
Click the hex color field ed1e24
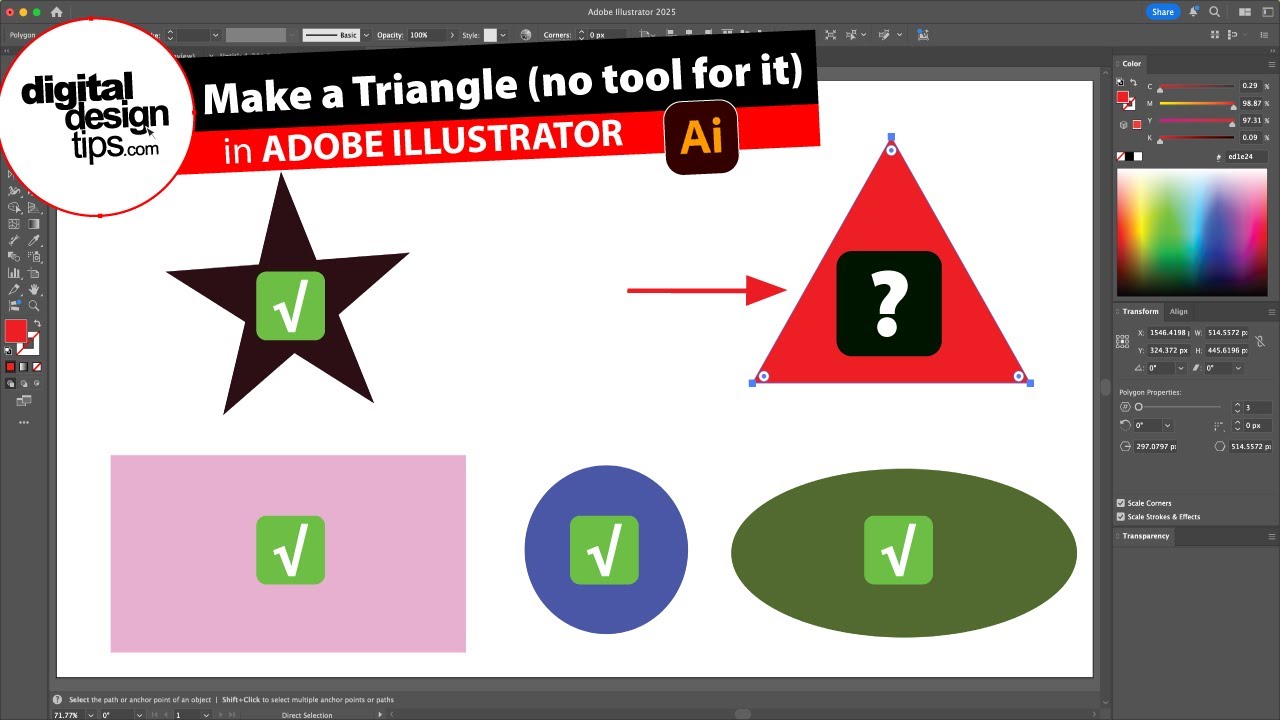(1246, 157)
